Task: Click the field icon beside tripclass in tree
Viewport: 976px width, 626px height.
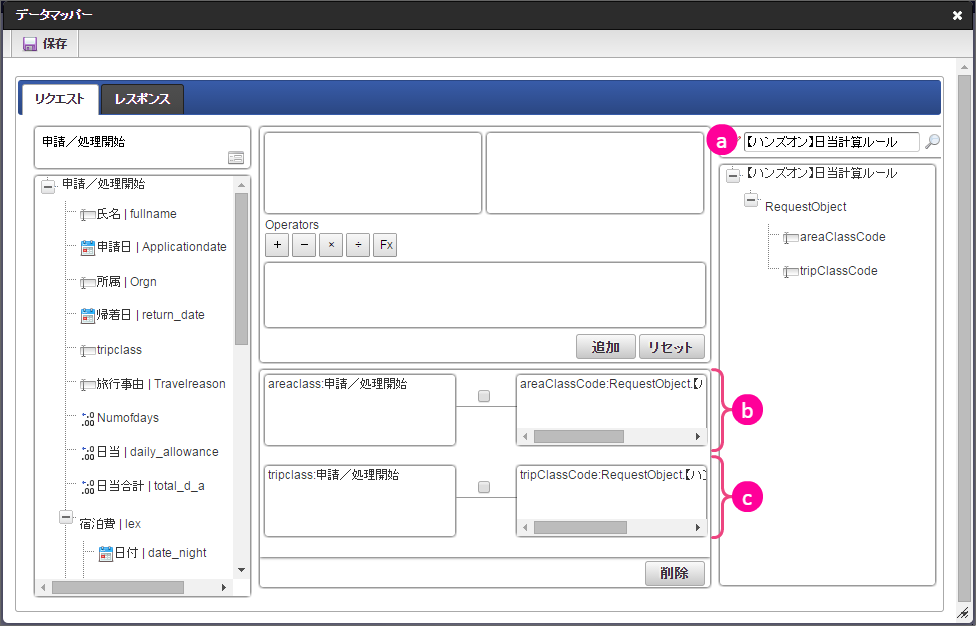Action: point(88,350)
